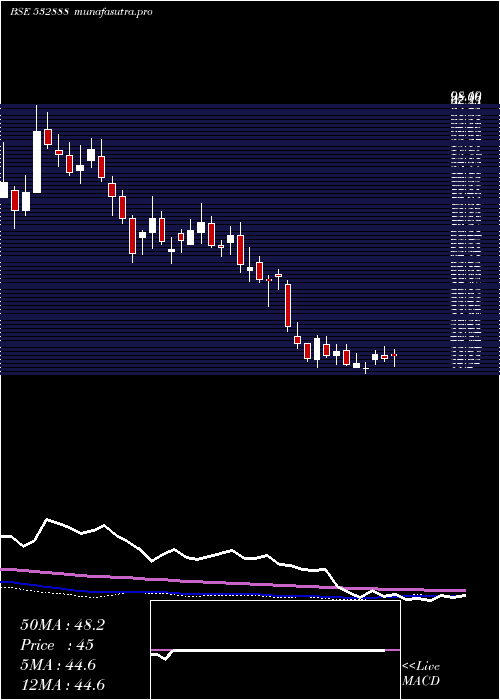Click the 5MA : 44.6 value
Viewport: 500px width, 700px height.
pos(58,665)
